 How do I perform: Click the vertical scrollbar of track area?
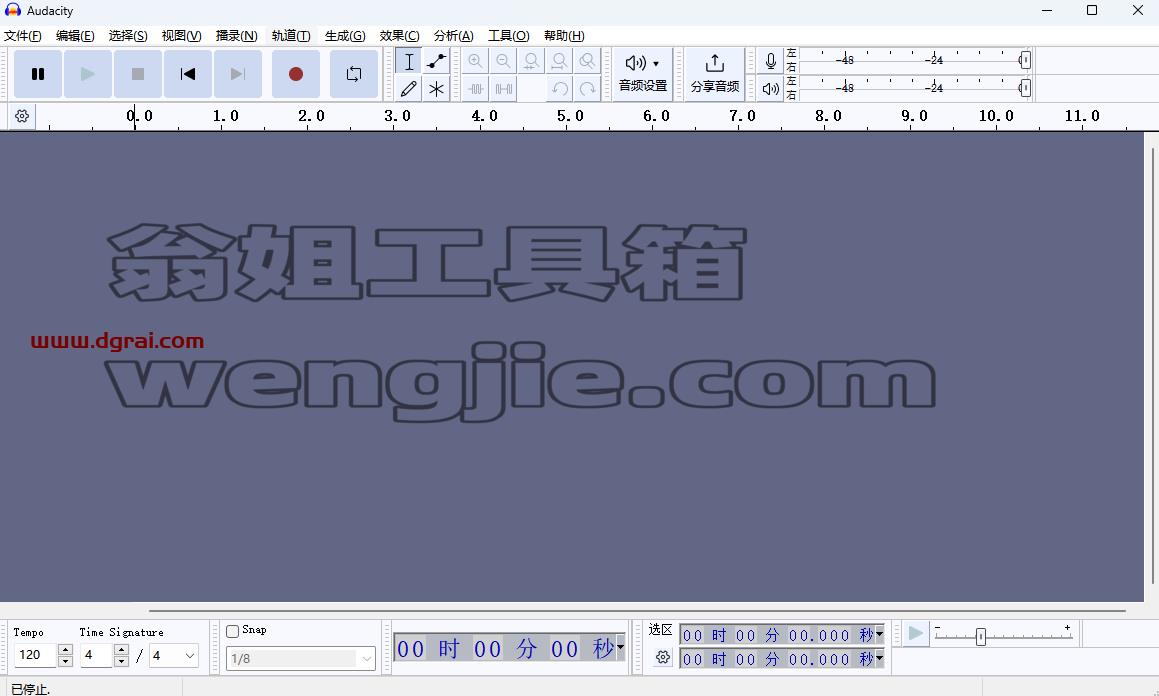click(1152, 366)
